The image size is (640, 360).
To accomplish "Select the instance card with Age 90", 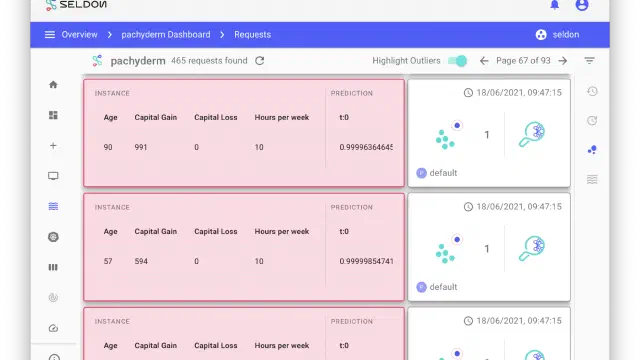I will point(244,133).
